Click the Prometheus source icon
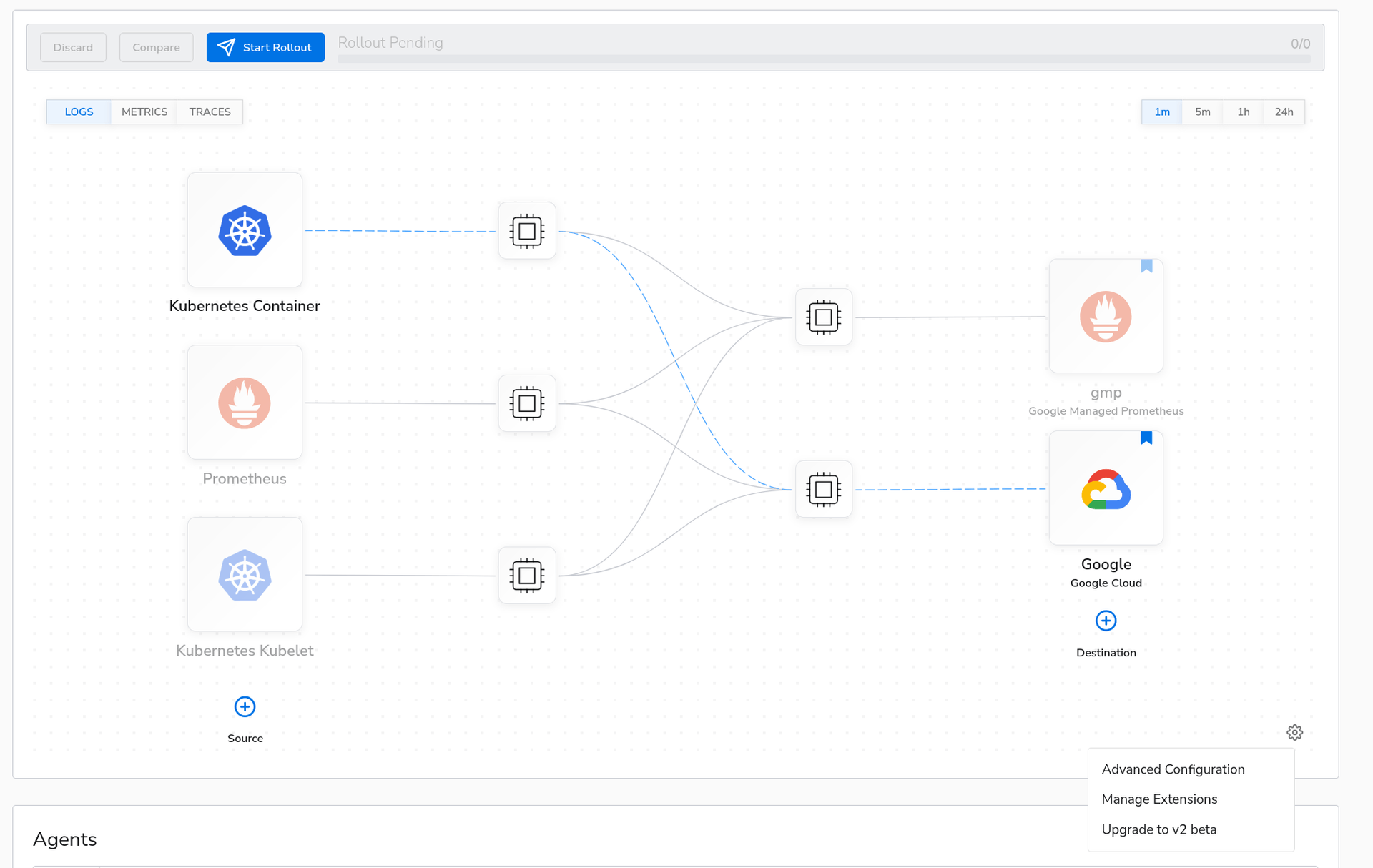Screen dimensions: 1373x868 pyautogui.click(x=244, y=403)
